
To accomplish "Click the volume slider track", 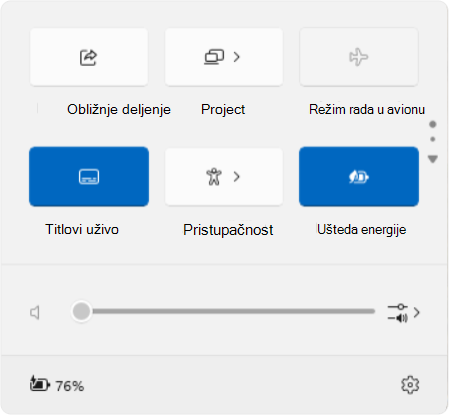I will (x=224, y=311).
